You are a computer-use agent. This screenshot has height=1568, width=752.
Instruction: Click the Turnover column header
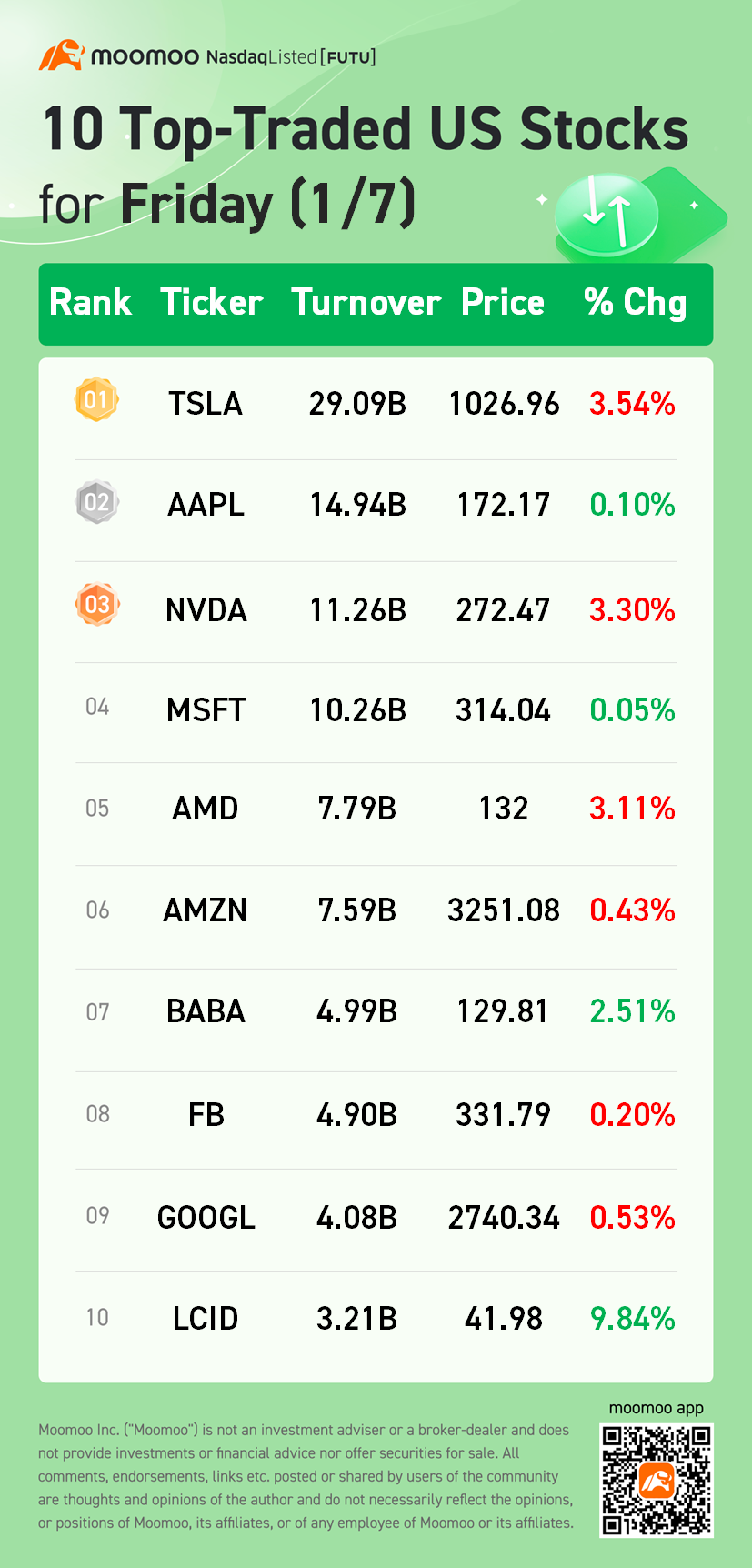coord(366,303)
